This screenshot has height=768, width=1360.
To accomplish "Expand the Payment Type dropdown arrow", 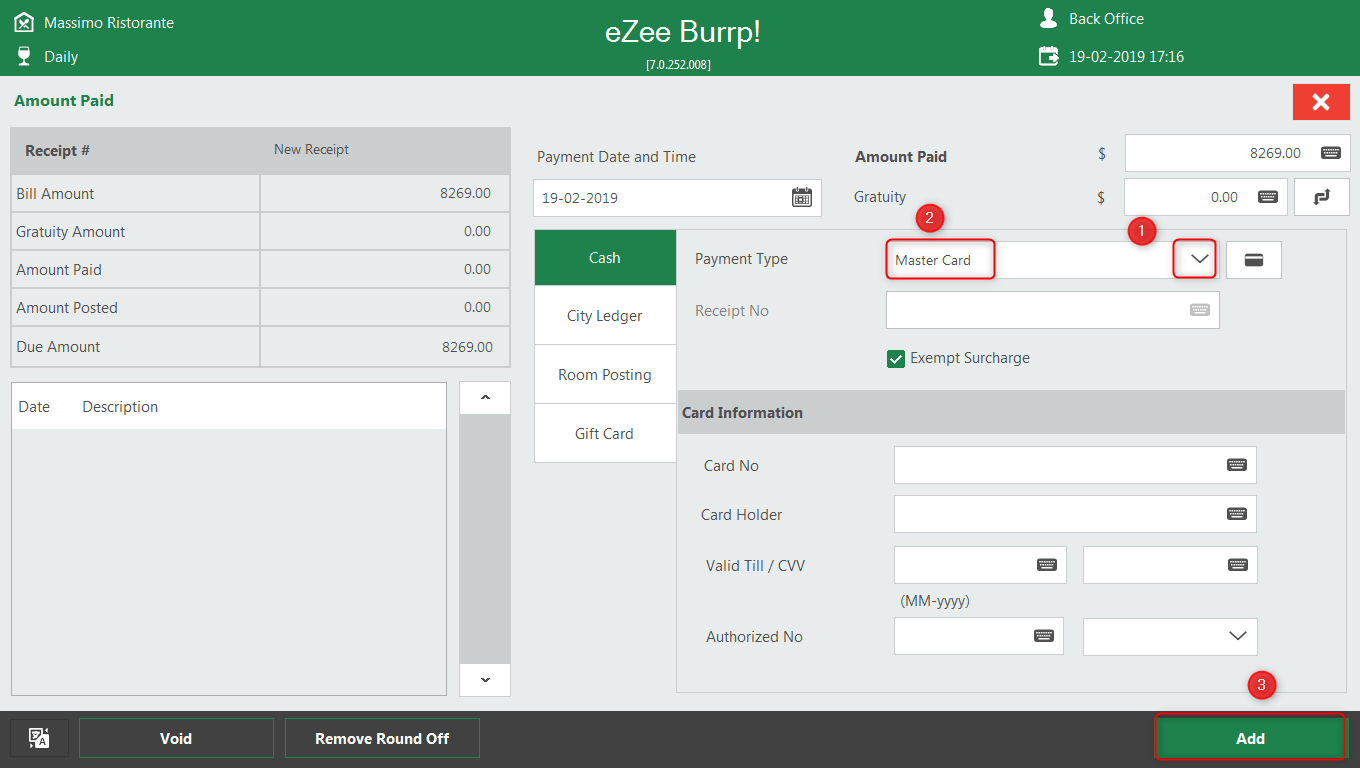I will click(1200, 259).
